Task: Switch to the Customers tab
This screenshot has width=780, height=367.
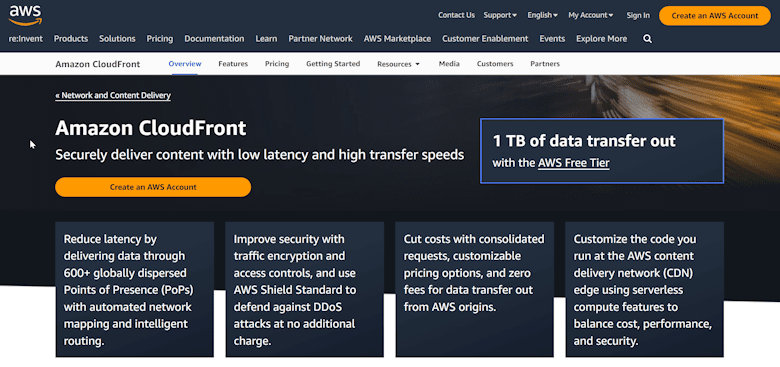Action: pyautogui.click(x=495, y=64)
